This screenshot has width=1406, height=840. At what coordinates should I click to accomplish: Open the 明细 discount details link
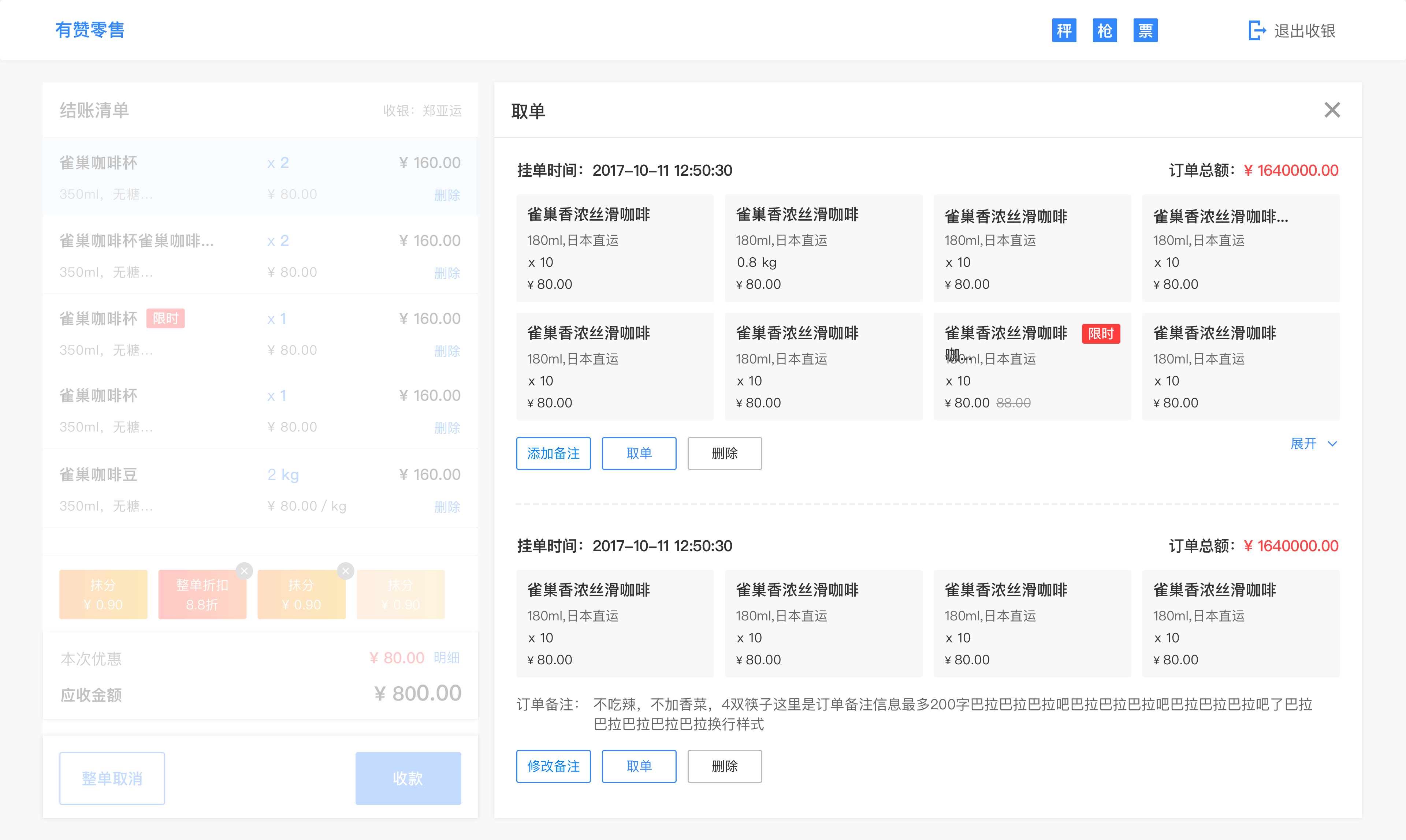446,658
